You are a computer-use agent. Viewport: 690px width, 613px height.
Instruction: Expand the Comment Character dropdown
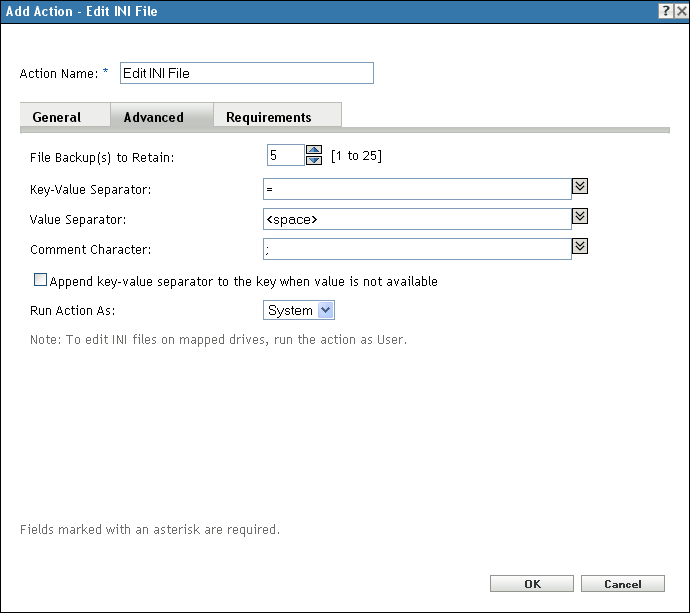tap(580, 246)
